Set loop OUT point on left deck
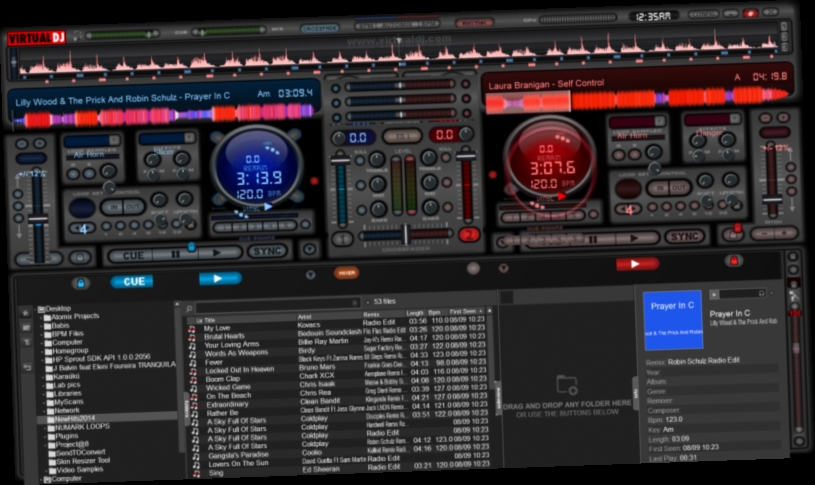 pyautogui.click(x=133, y=206)
